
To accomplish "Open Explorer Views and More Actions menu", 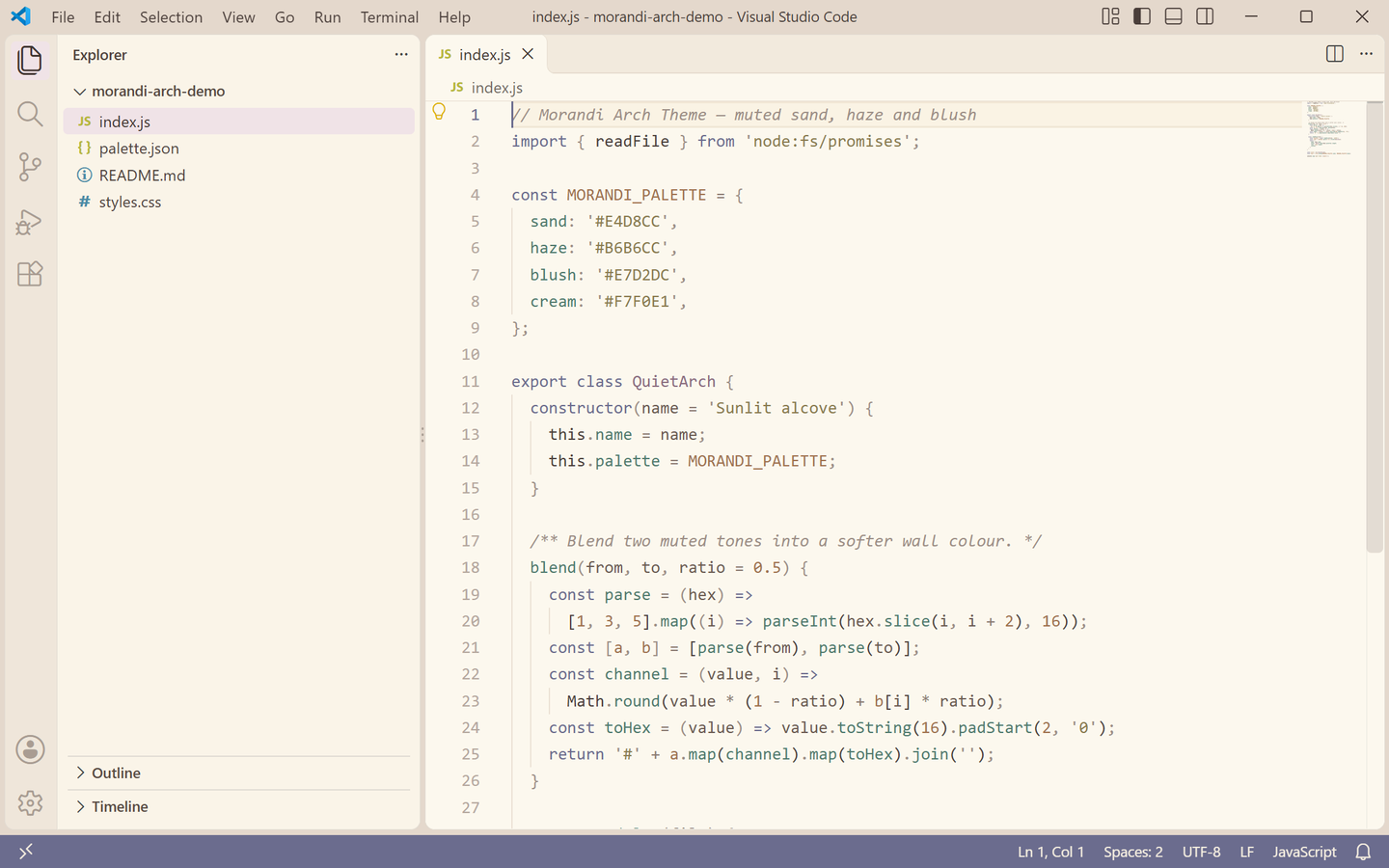I will point(401,55).
